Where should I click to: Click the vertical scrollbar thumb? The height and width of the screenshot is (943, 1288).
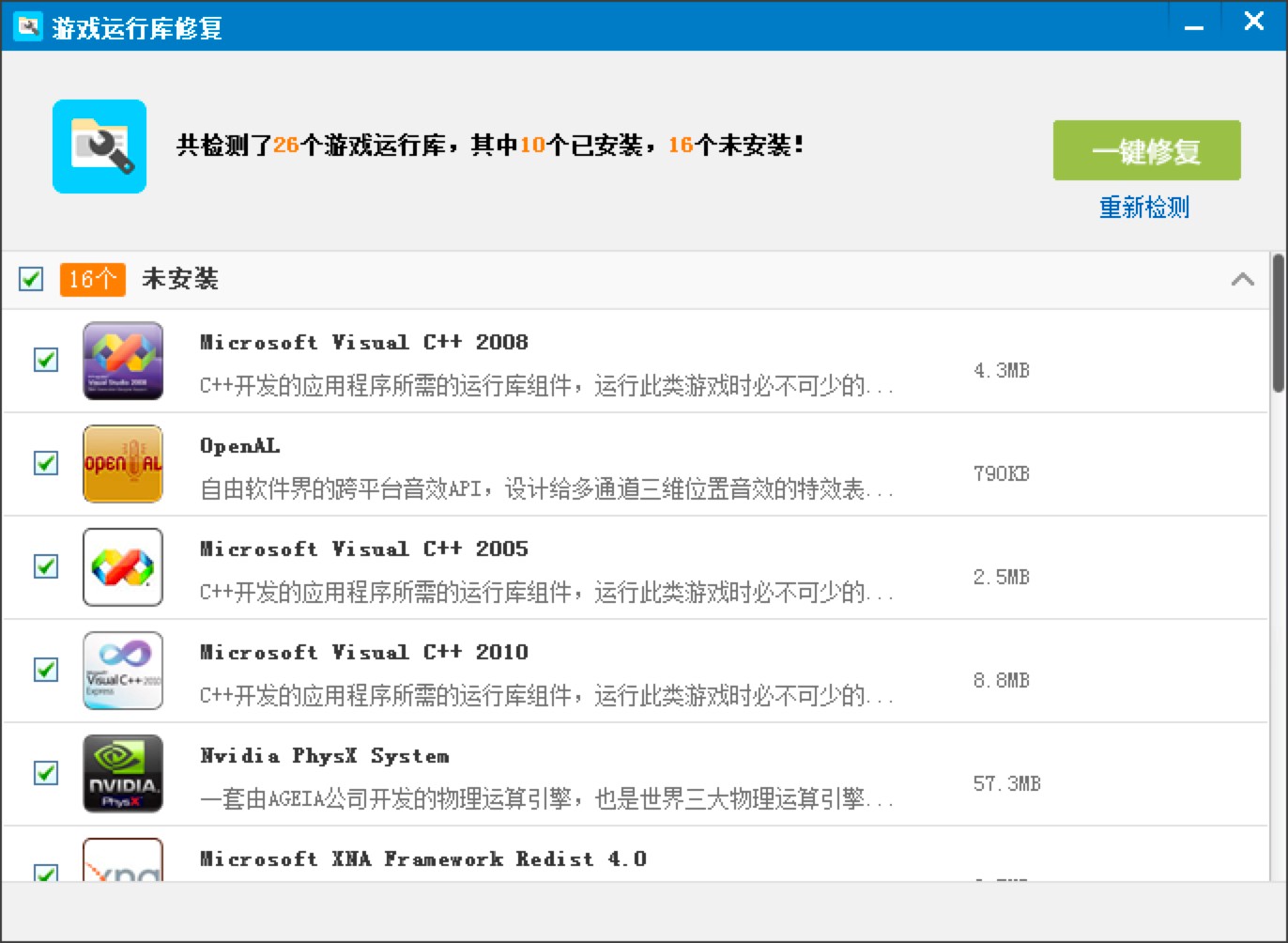pyautogui.click(x=1278, y=324)
